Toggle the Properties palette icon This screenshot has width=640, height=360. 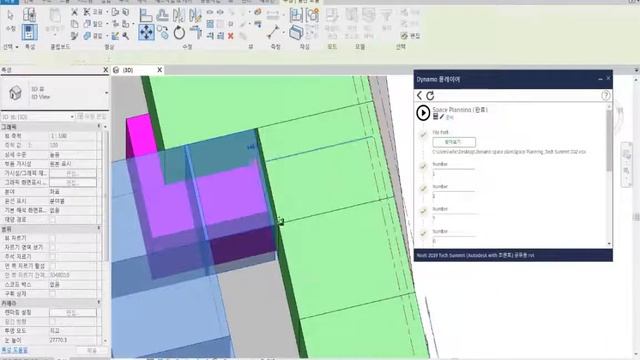[29, 32]
